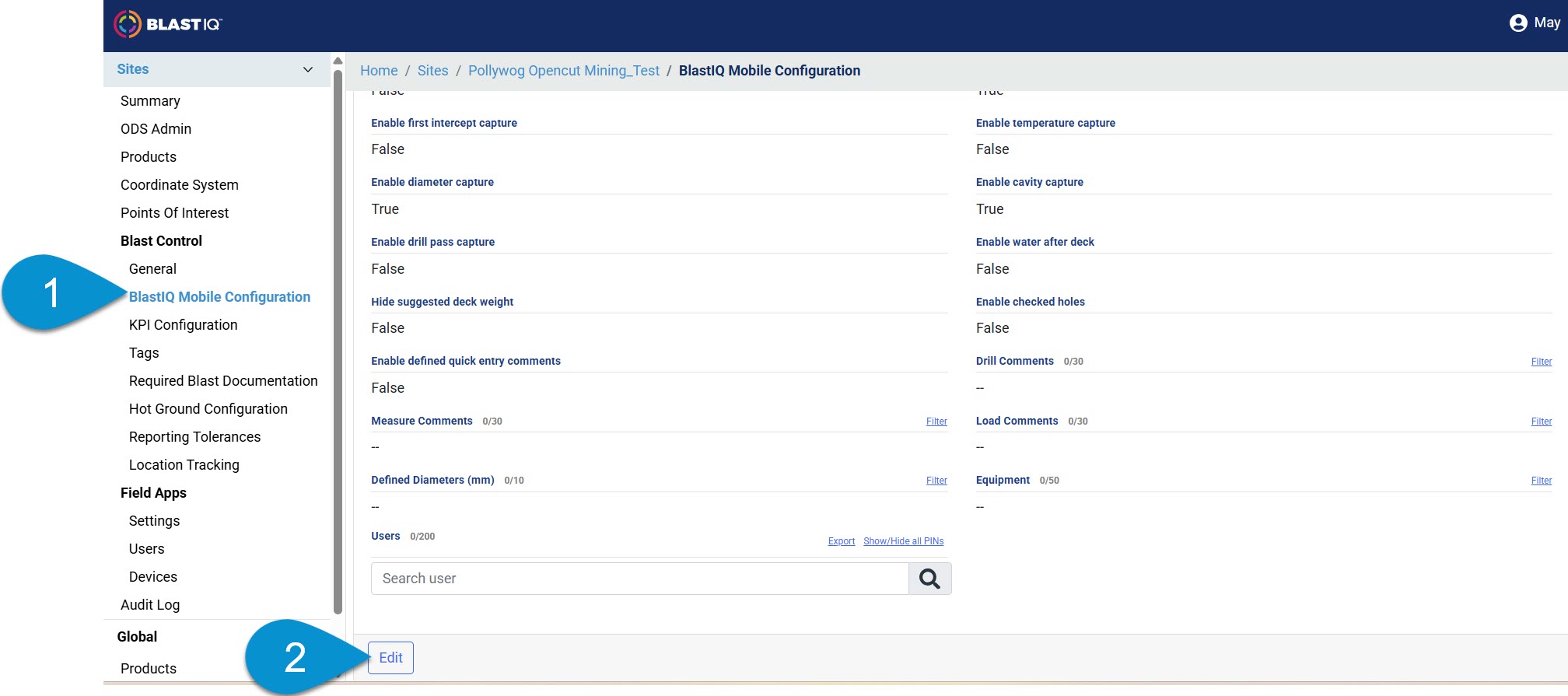
Task: Open the Audit Log
Action: (150, 605)
